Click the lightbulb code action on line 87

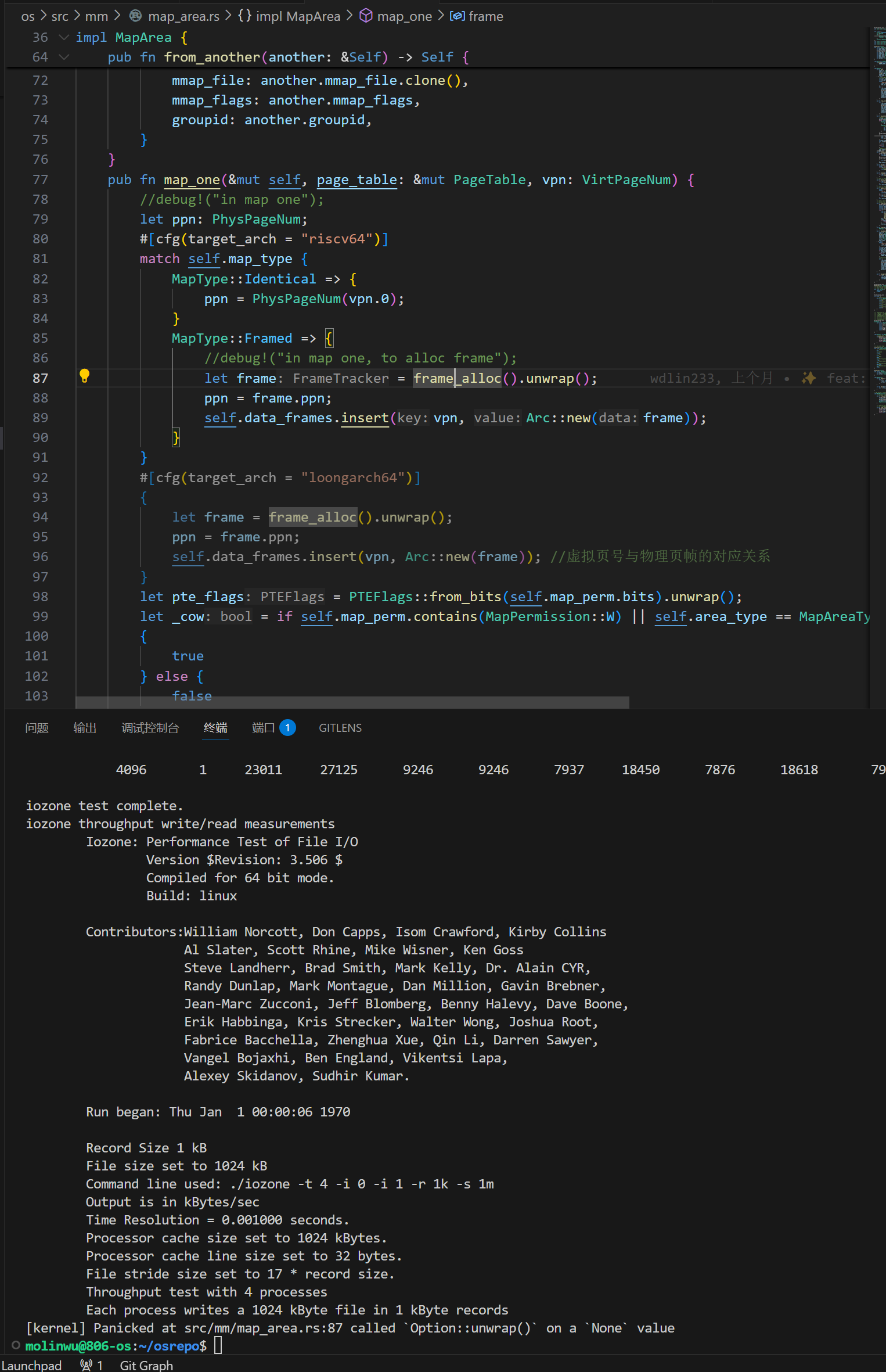point(84,376)
